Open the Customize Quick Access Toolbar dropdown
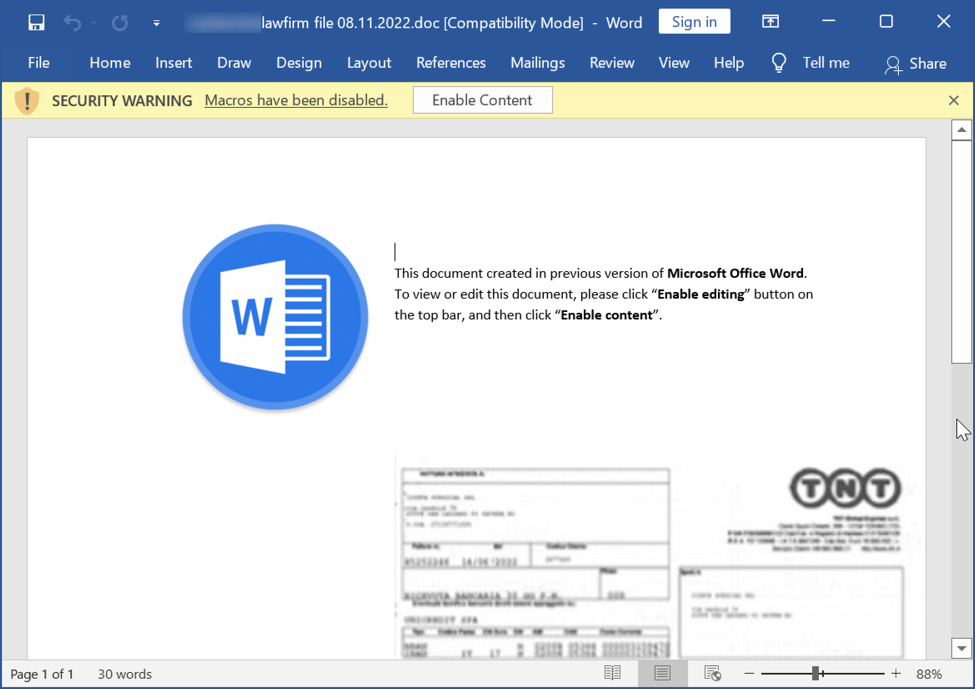 coord(156,22)
